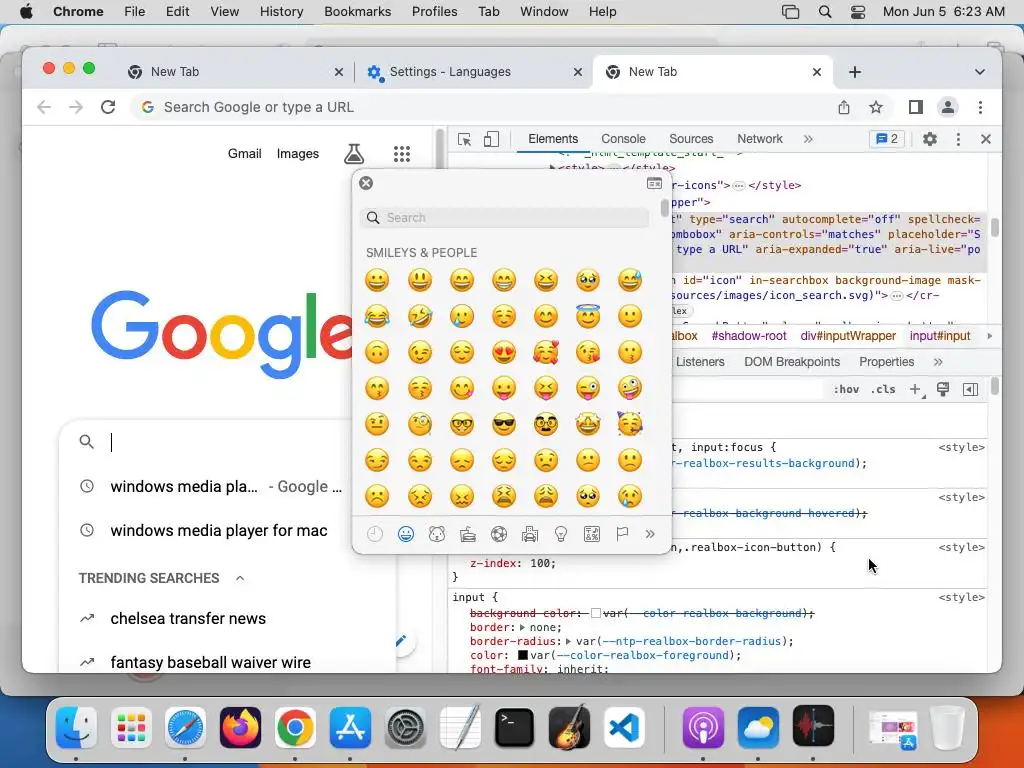This screenshot has width=1024, height=768.
Task: Show more emoji categories chevron
Action: [650, 534]
